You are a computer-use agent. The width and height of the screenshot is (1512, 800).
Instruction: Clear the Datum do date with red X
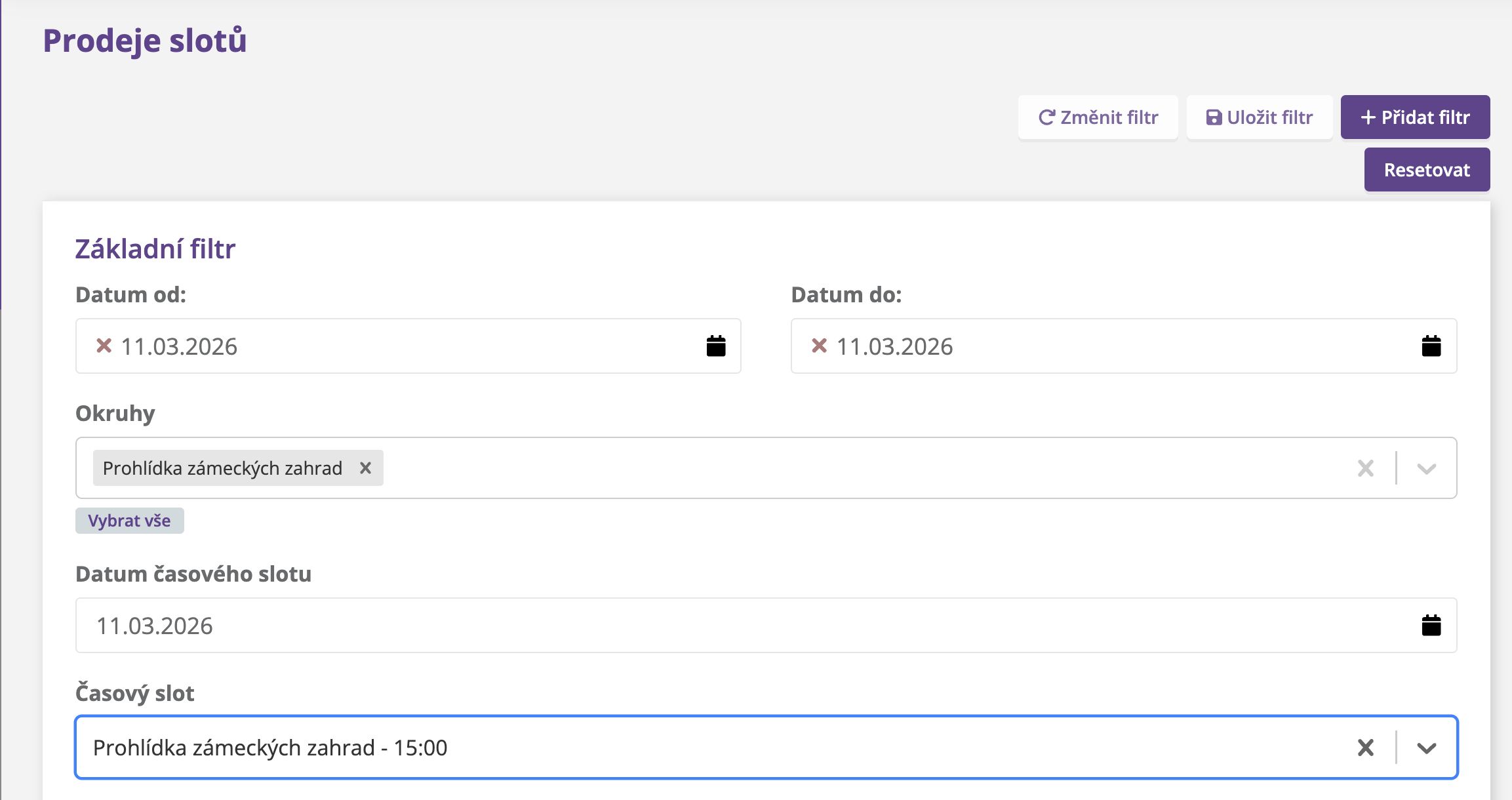819,346
